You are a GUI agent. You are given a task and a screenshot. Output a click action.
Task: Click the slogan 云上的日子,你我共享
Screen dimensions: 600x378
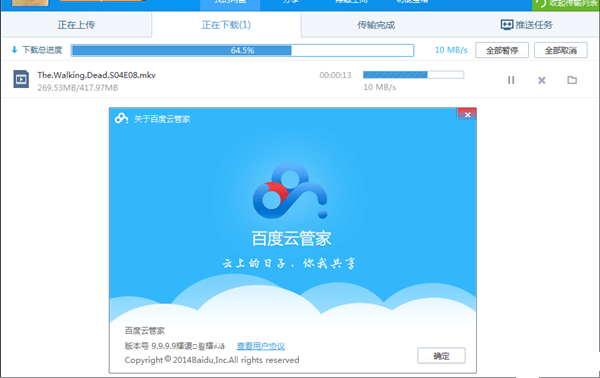[289, 264]
